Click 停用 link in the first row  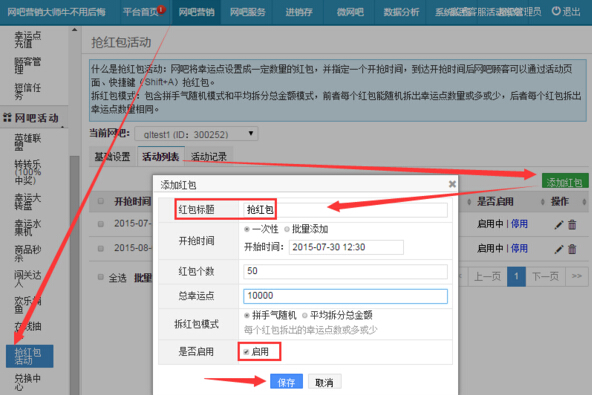click(x=519, y=224)
